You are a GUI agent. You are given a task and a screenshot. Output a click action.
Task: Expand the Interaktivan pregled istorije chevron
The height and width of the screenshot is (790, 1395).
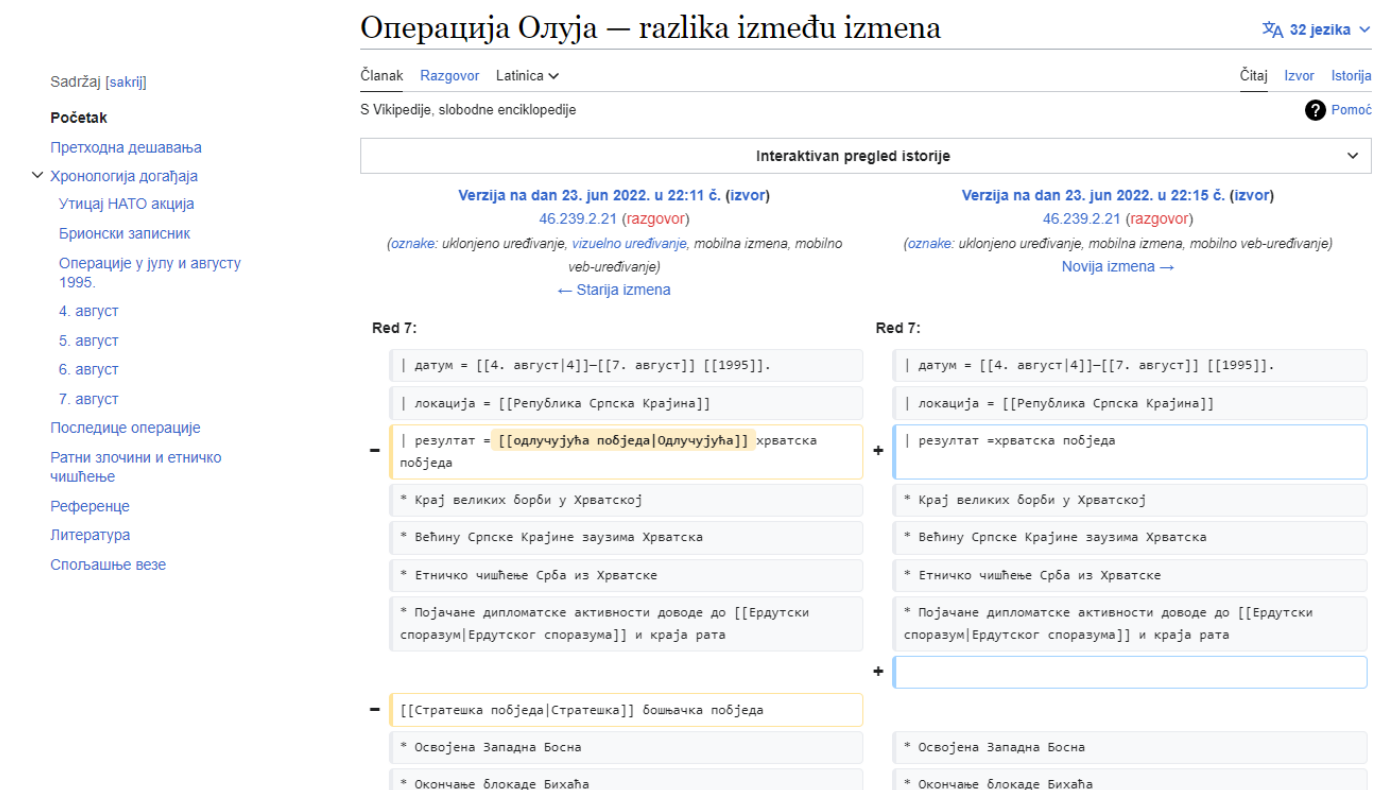click(x=1352, y=156)
